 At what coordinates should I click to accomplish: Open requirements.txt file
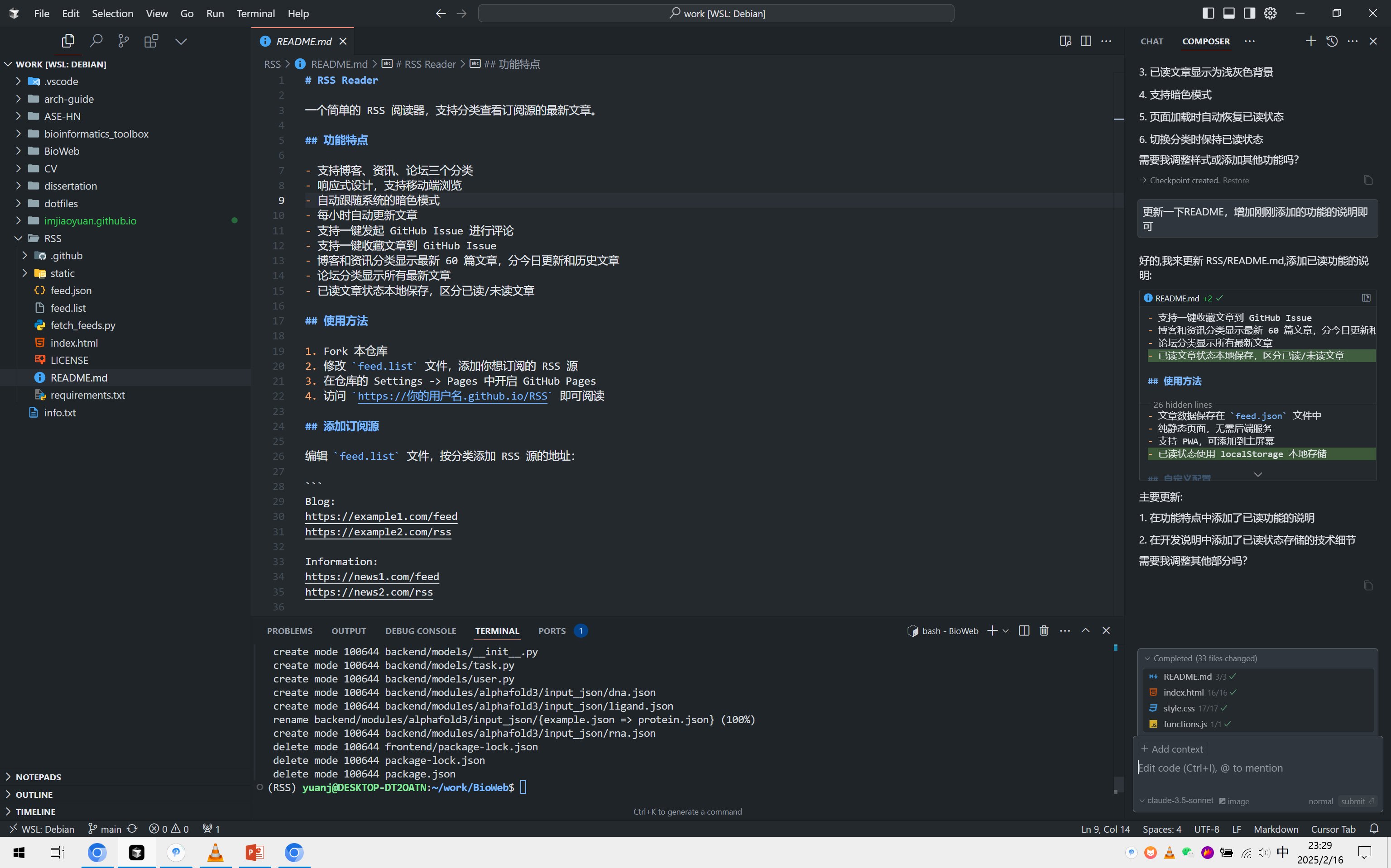pos(125,395)
